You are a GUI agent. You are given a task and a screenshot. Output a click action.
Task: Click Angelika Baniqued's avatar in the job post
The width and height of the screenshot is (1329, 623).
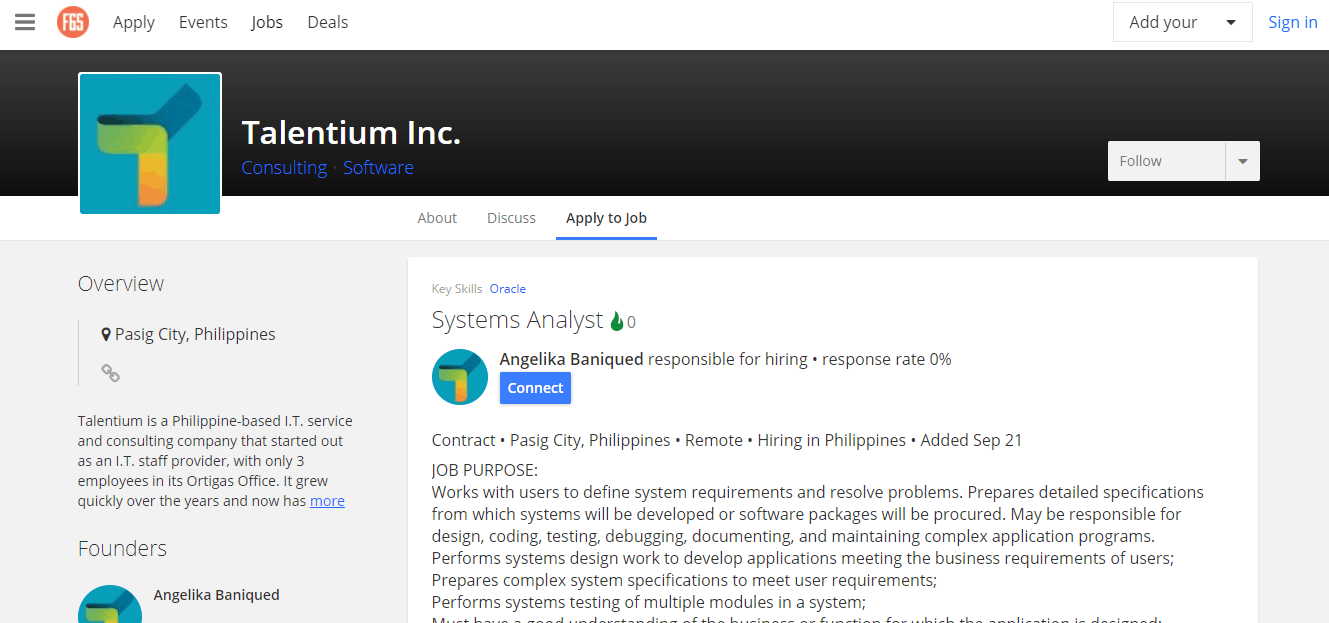click(x=460, y=377)
